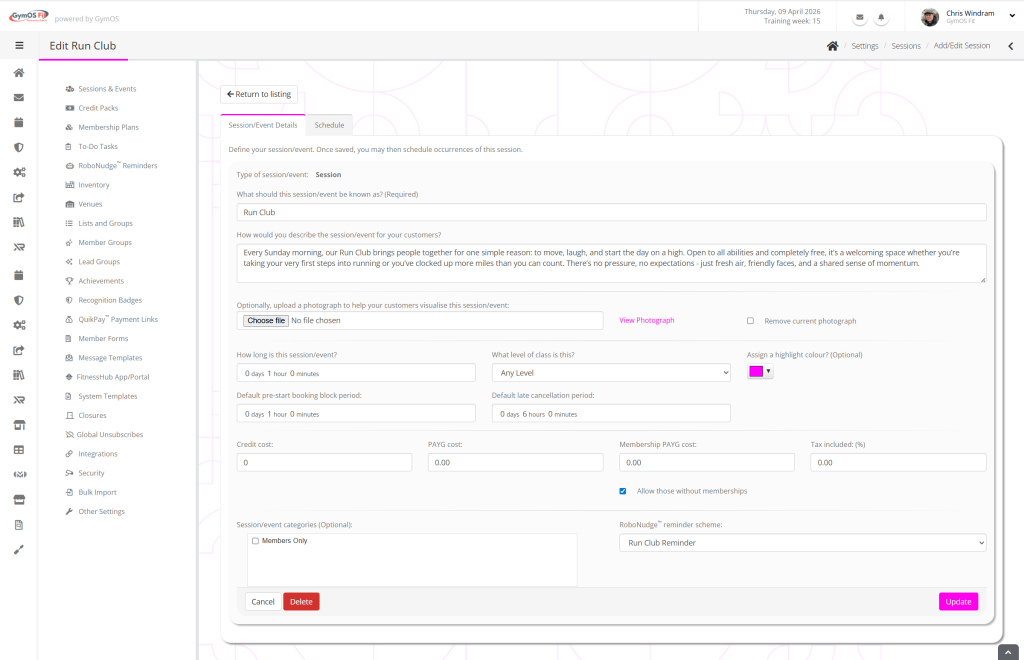Click the session name input field
The image size is (1024, 660).
[611, 212]
